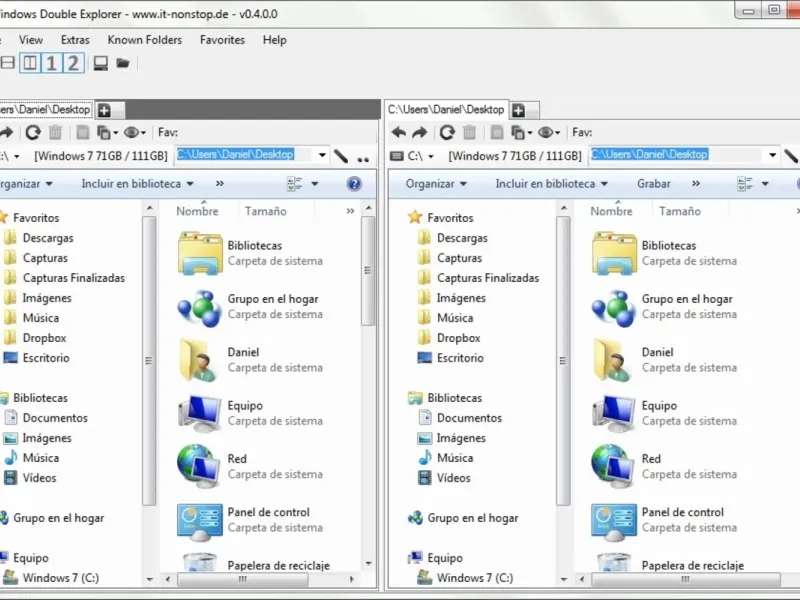Open Incluir en biblioteca dropdown in left pane
The width and height of the screenshot is (800, 600).
pyautogui.click(x=137, y=184)
